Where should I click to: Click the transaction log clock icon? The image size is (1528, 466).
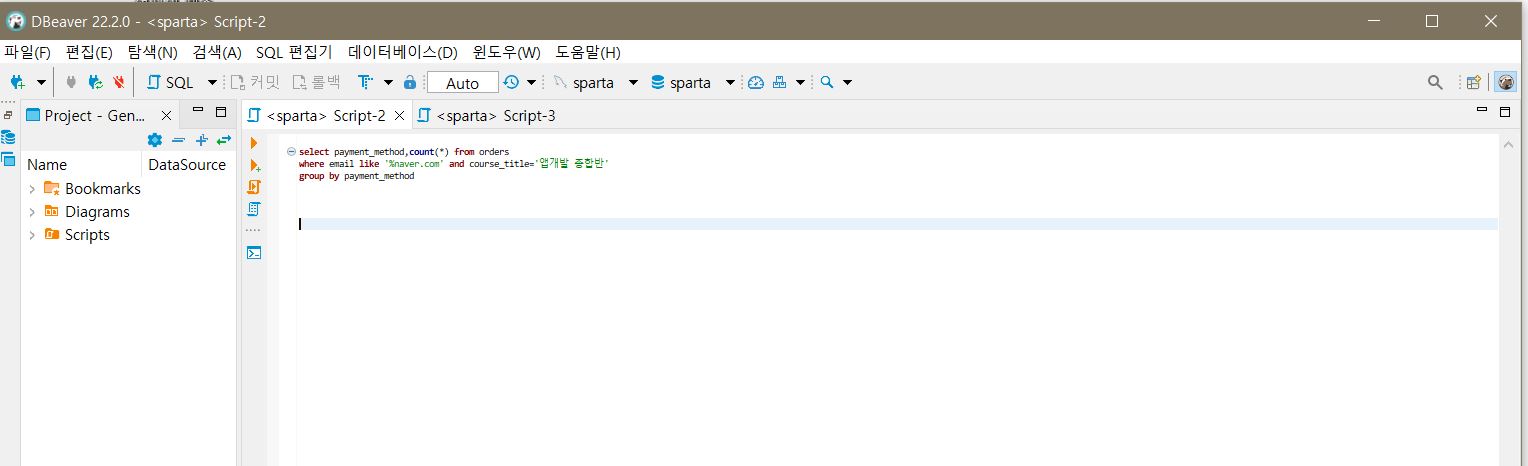511,83
